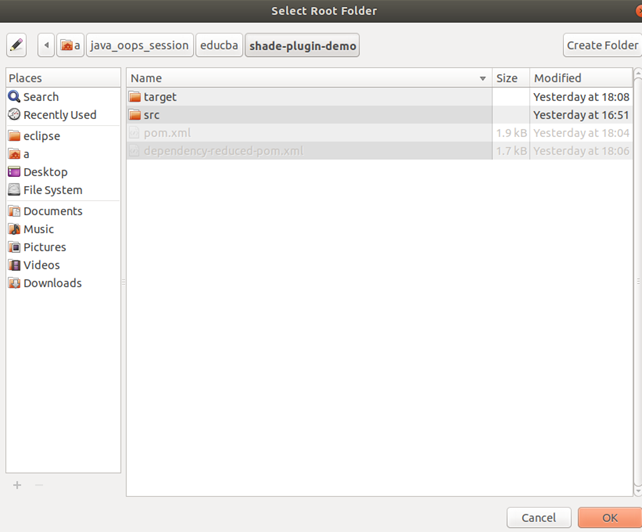The image size is (642, 532).
Task: Click the Desktop icon in Places
Action: pyautogui.click(x=14, y=172)
